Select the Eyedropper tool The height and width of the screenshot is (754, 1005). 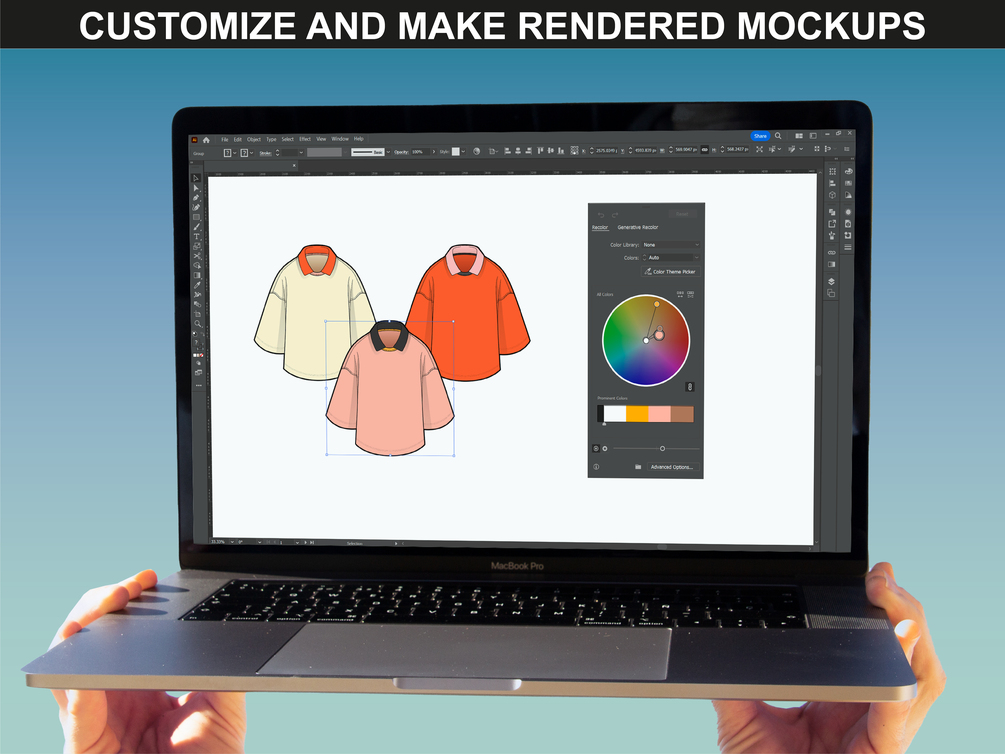point(197,285)
